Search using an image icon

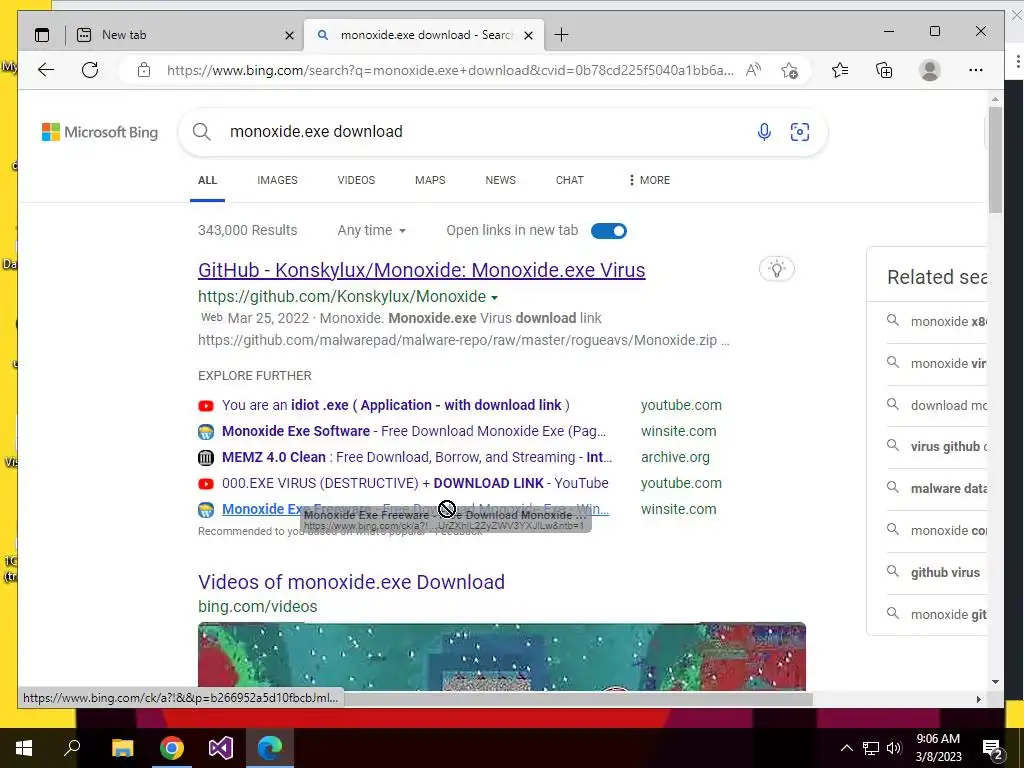800,132
